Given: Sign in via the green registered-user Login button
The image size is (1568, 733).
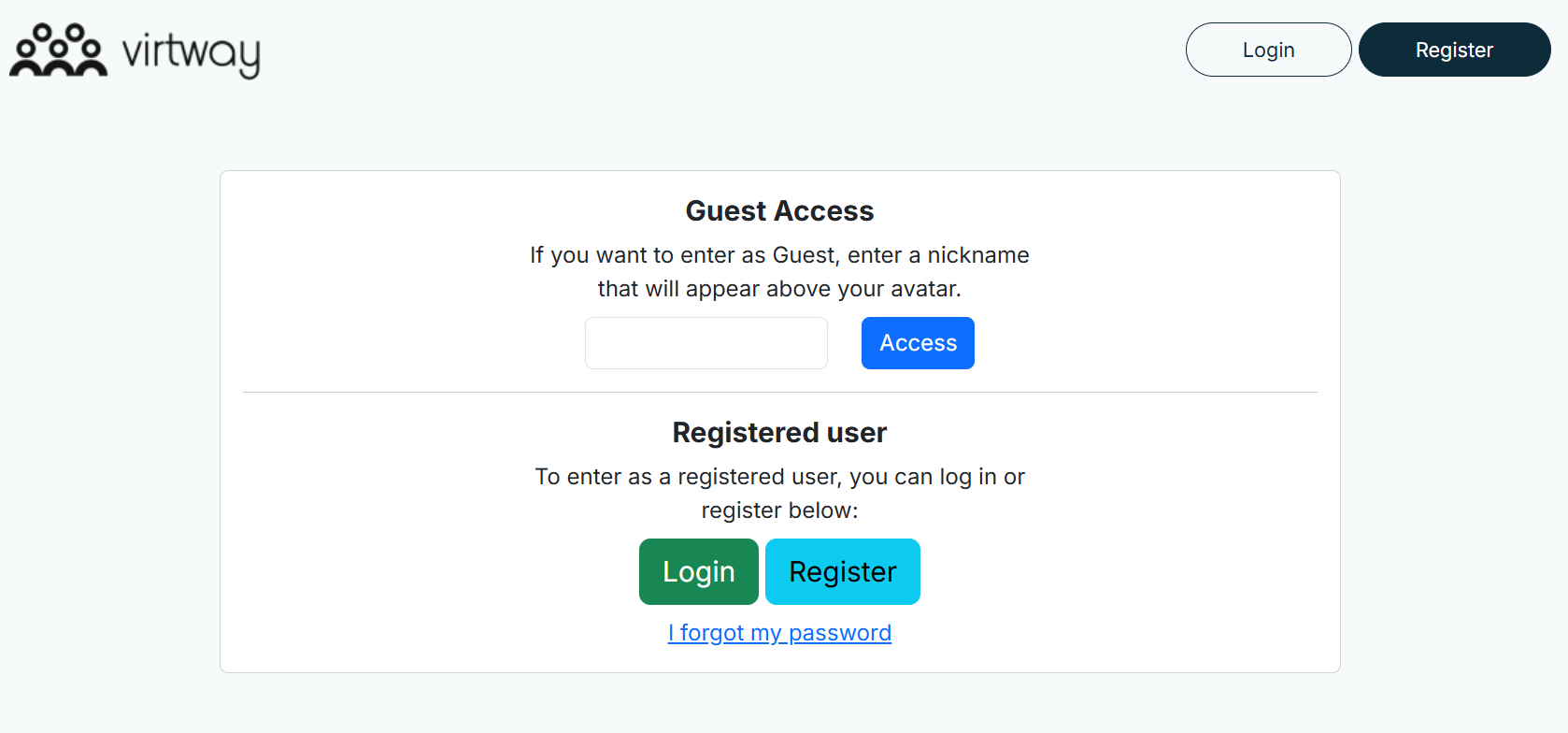Looking at the screenshot, I should 698,571.
